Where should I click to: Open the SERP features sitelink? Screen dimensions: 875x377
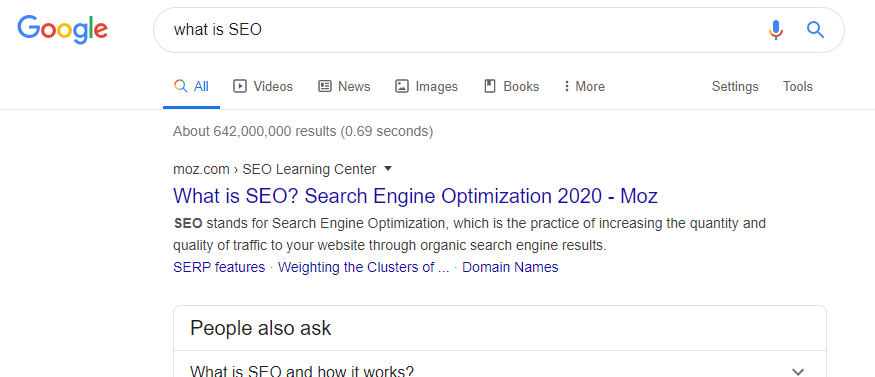point(219,267)
